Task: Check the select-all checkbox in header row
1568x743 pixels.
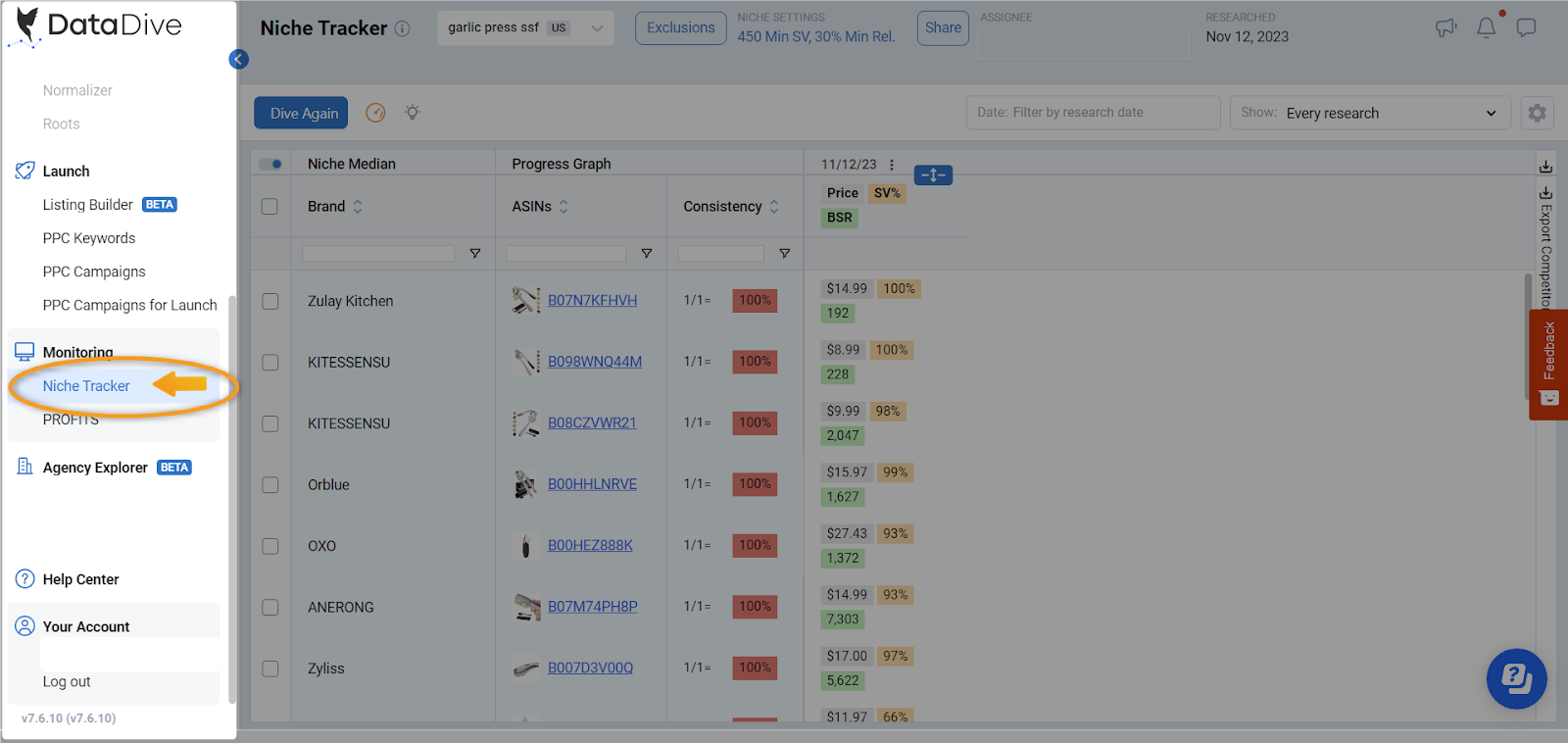Action: coord(269,207)
